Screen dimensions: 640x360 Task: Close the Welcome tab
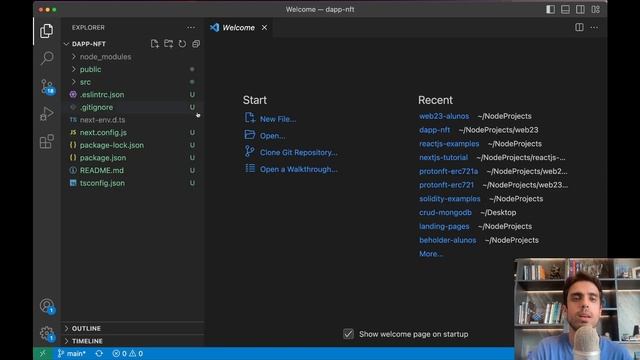[x=264, y=27]
